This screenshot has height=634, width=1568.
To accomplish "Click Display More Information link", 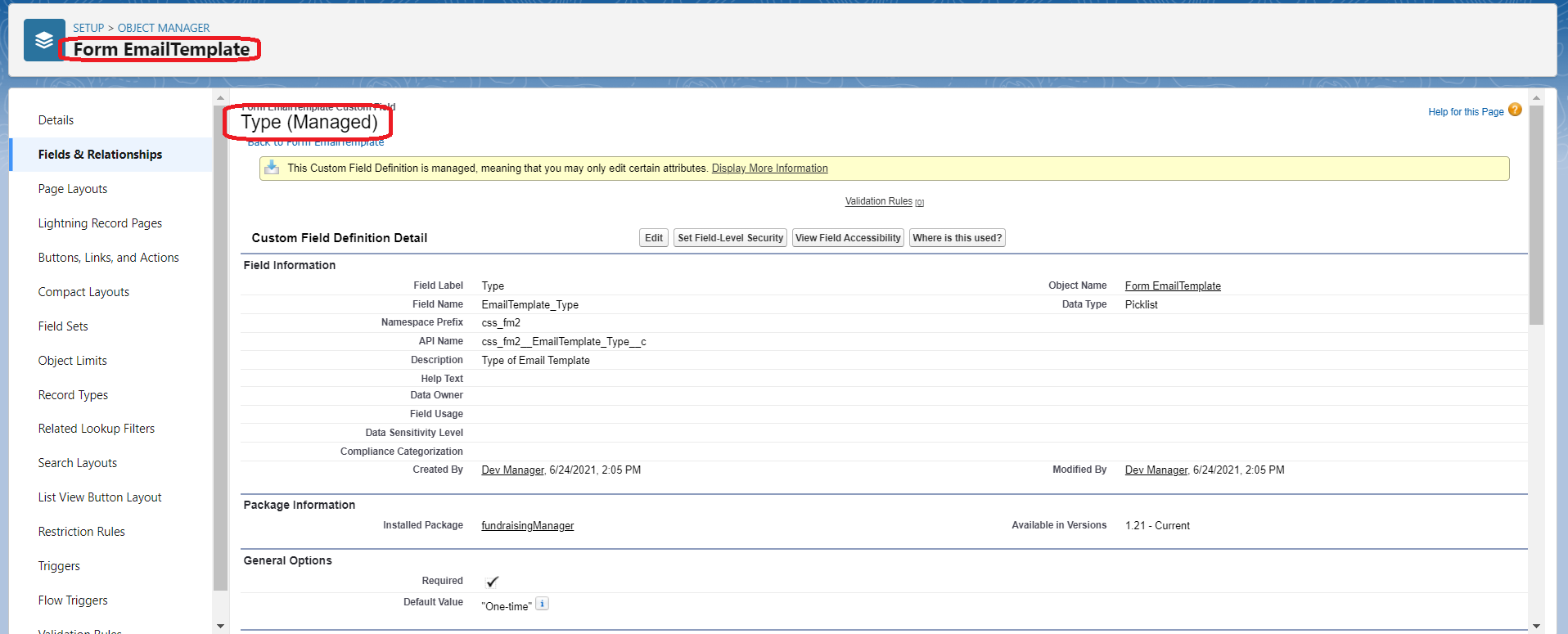I will pyautogui.click(x=770, y=169).
